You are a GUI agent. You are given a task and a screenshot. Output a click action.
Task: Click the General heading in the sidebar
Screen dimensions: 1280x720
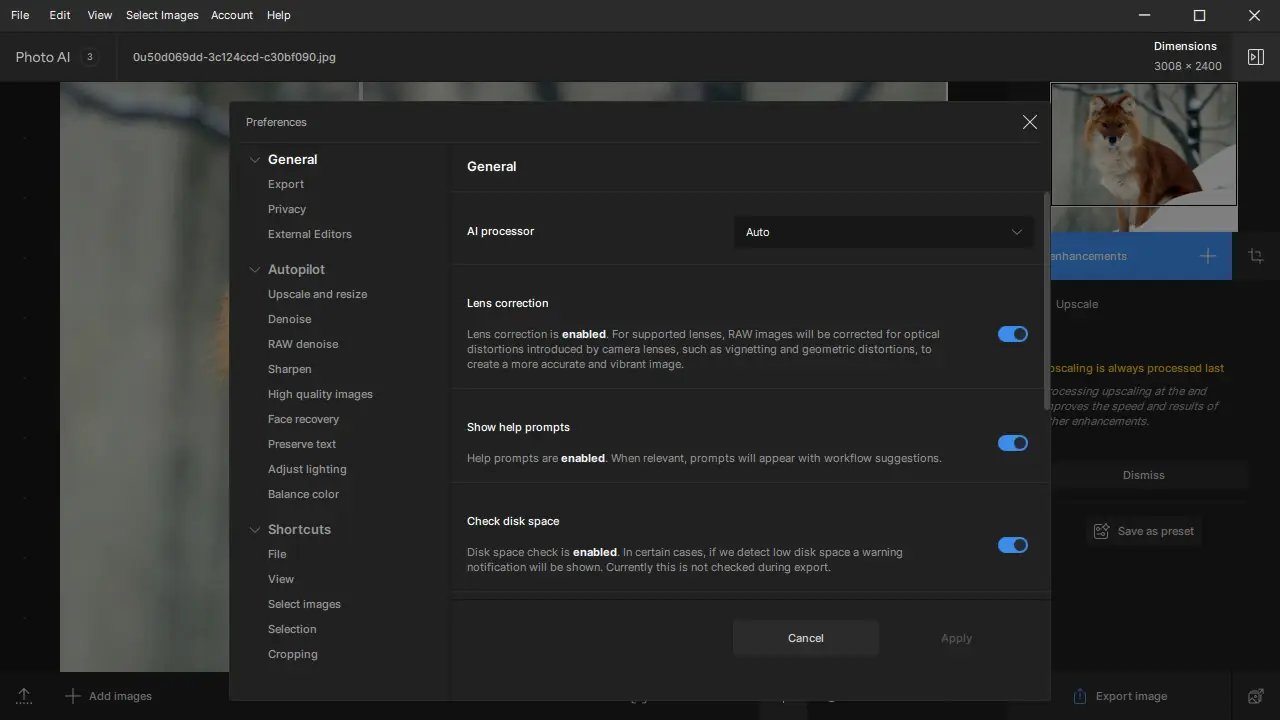[x=293, y=159]
